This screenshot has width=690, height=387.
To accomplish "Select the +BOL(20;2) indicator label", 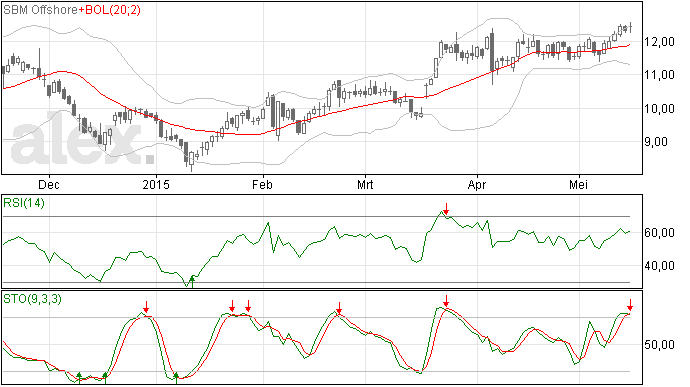I will click(110, 10).
